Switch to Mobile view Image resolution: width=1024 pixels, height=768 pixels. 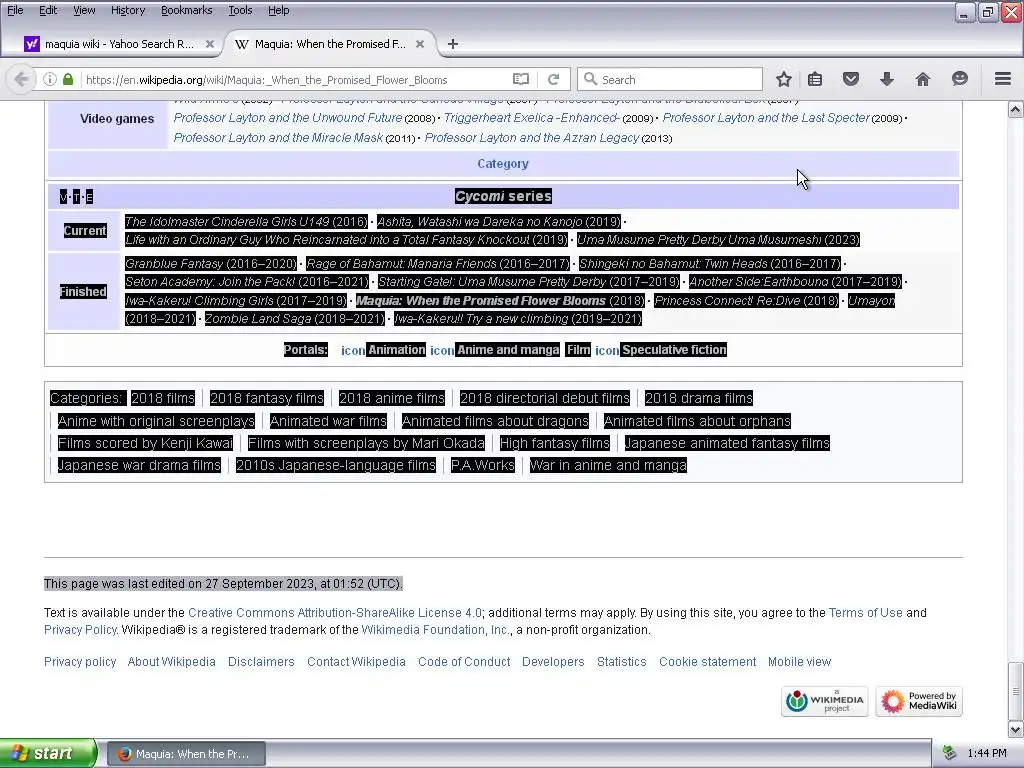(x=799, y=662)
